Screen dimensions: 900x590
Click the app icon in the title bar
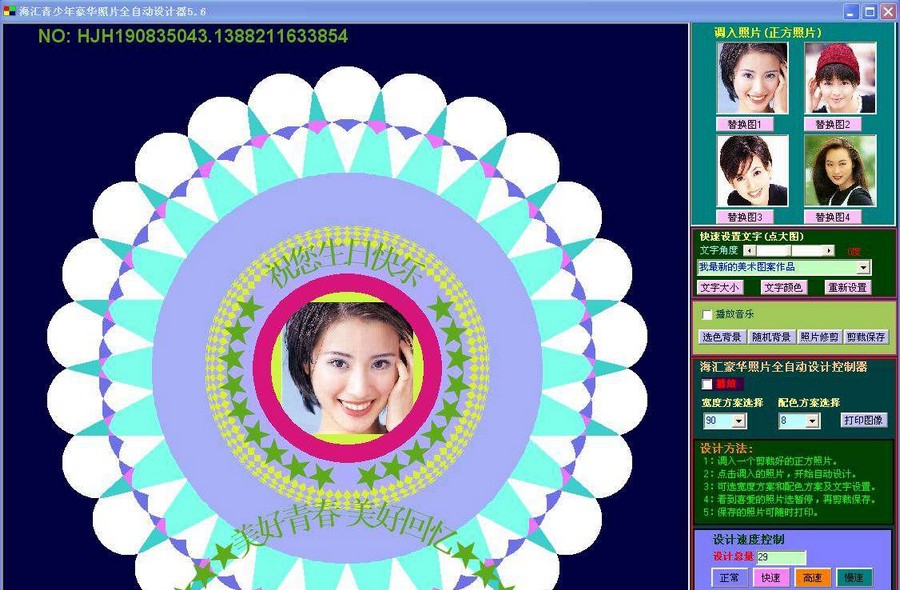(9, 11)
